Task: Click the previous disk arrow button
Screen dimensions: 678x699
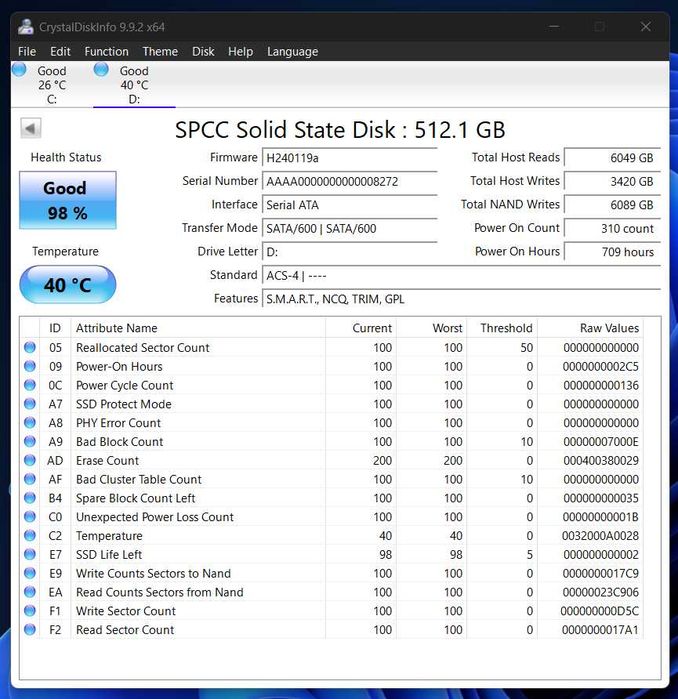Action: (31, 128)
